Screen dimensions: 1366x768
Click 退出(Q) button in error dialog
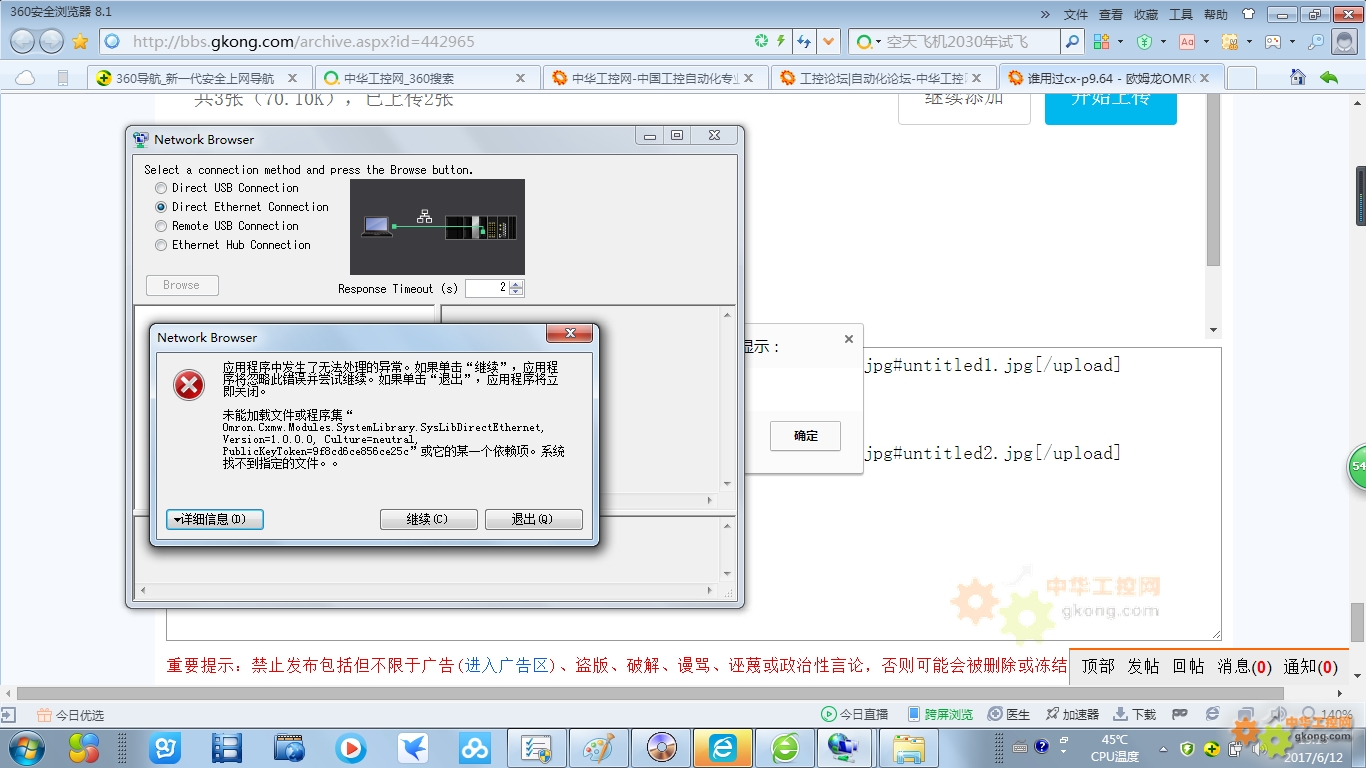533,519
